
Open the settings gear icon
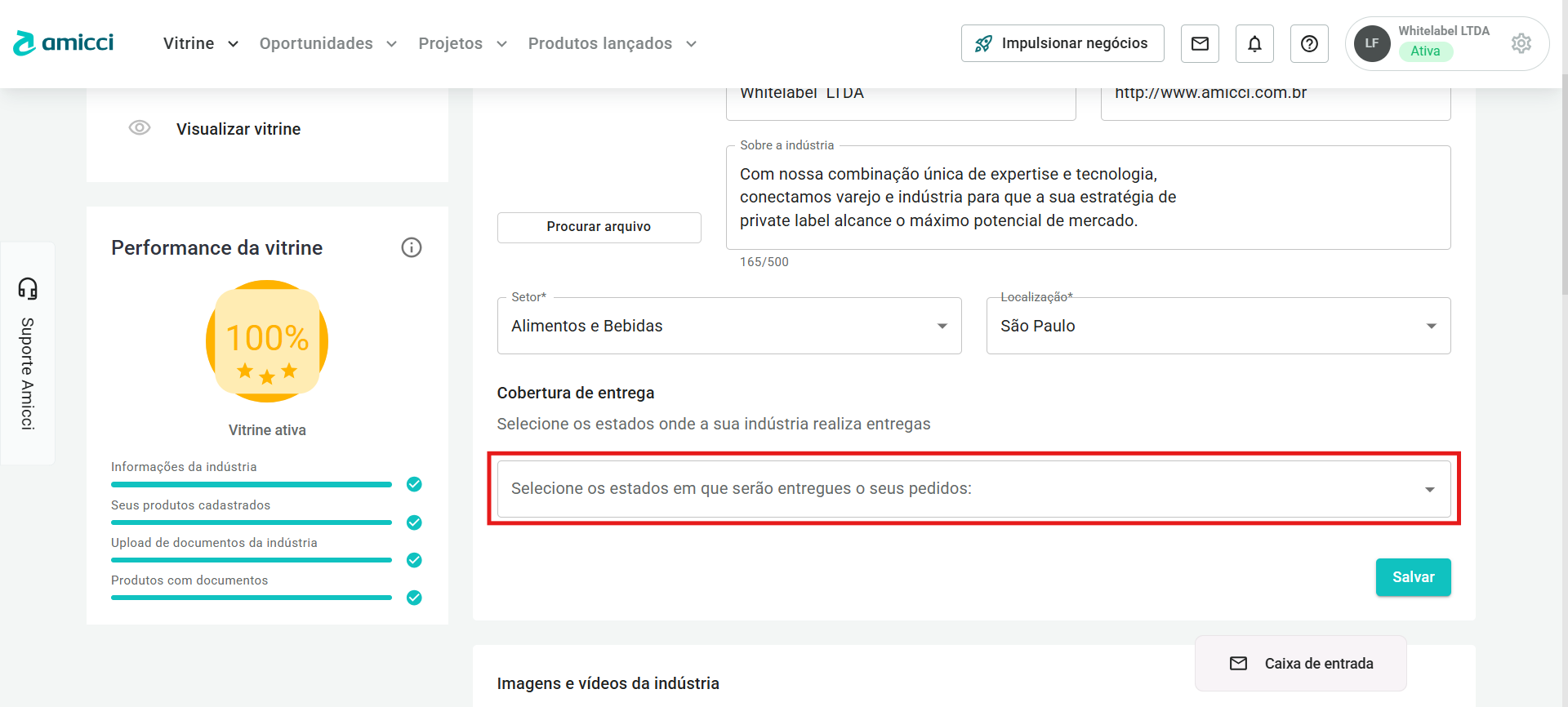pos(1521,43)
